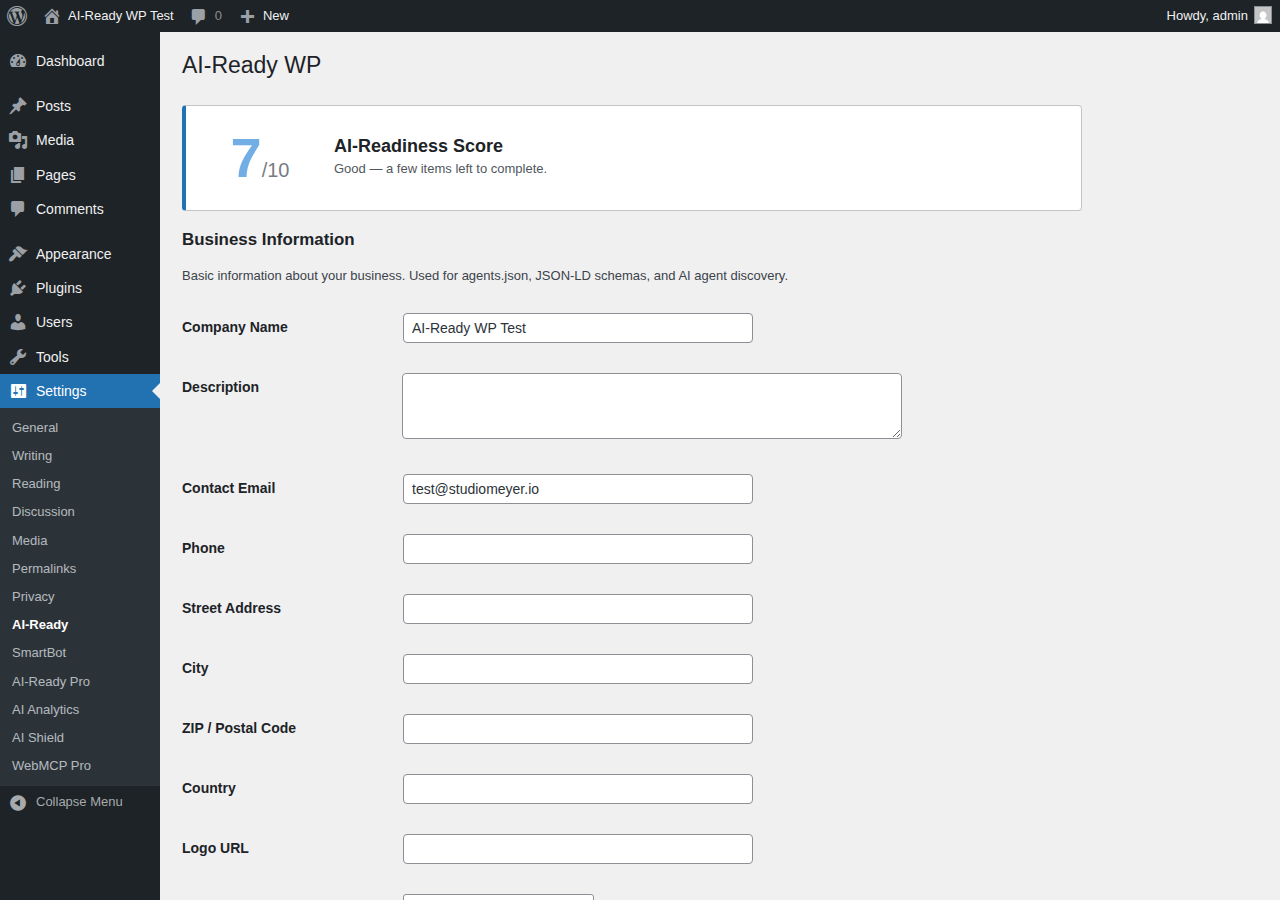Click the AI-Ready WP Test site name
Image resolution: width=1280 pixels, height=900 pixels.
(121, 16)
